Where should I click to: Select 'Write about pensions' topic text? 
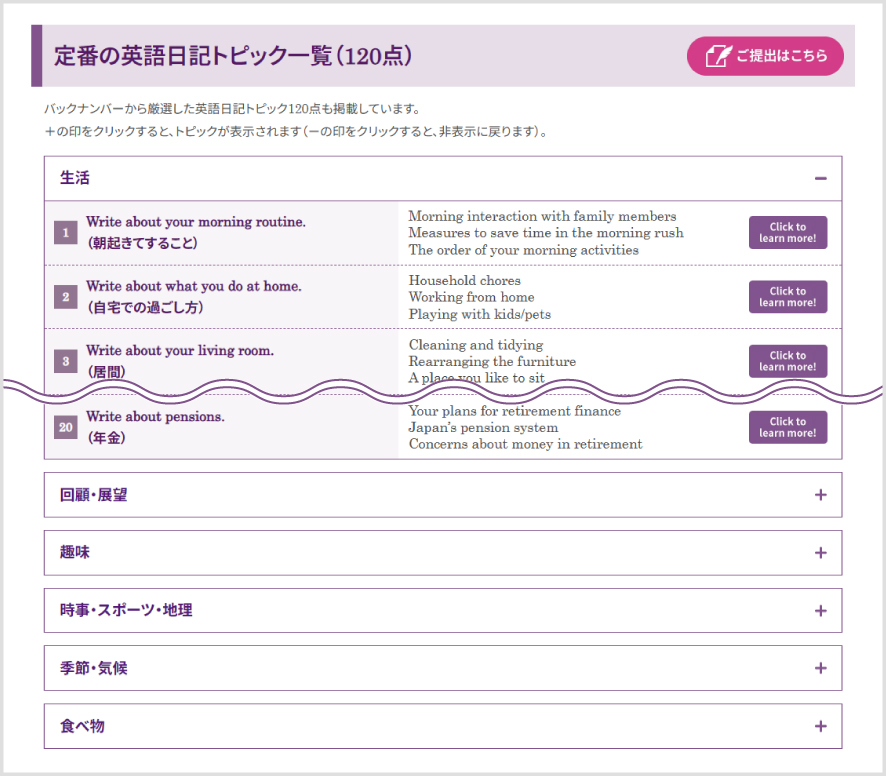point(155,417)
